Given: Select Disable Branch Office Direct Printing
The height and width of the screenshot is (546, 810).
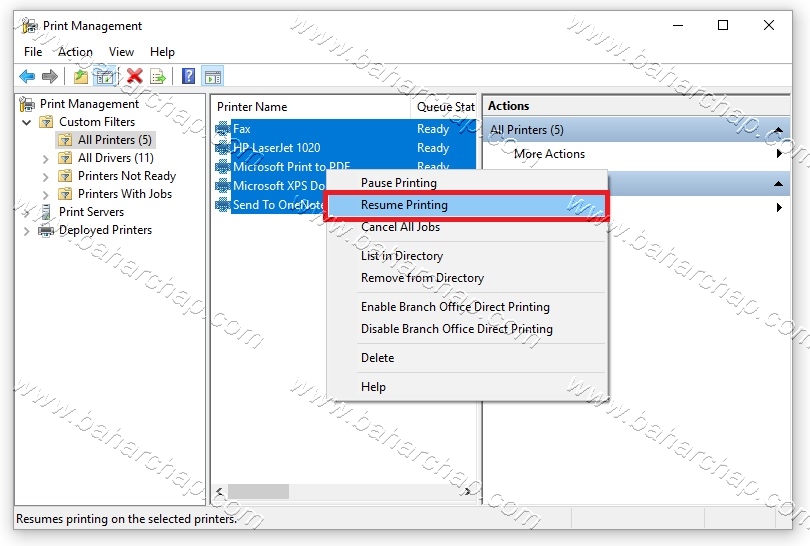Looking at the screenshot, I should point(457,329).
